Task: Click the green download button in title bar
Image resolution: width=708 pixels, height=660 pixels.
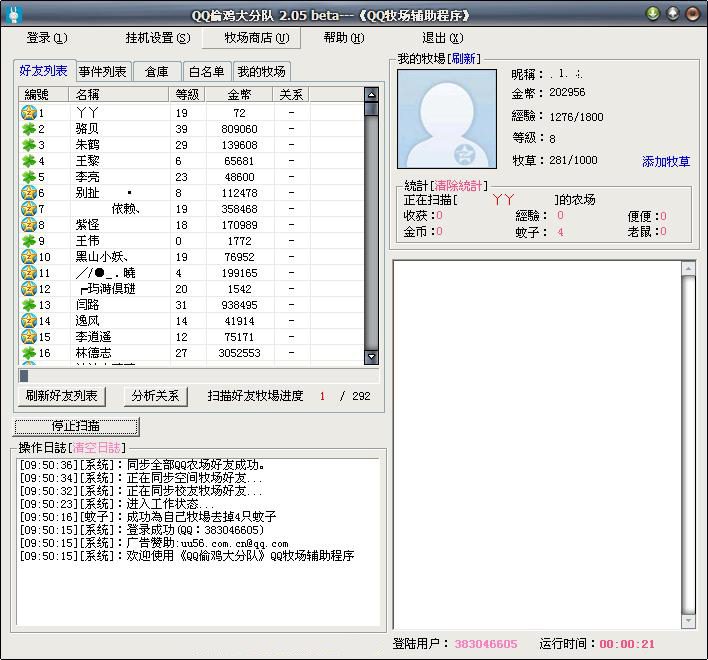Action: click(652, 14)
